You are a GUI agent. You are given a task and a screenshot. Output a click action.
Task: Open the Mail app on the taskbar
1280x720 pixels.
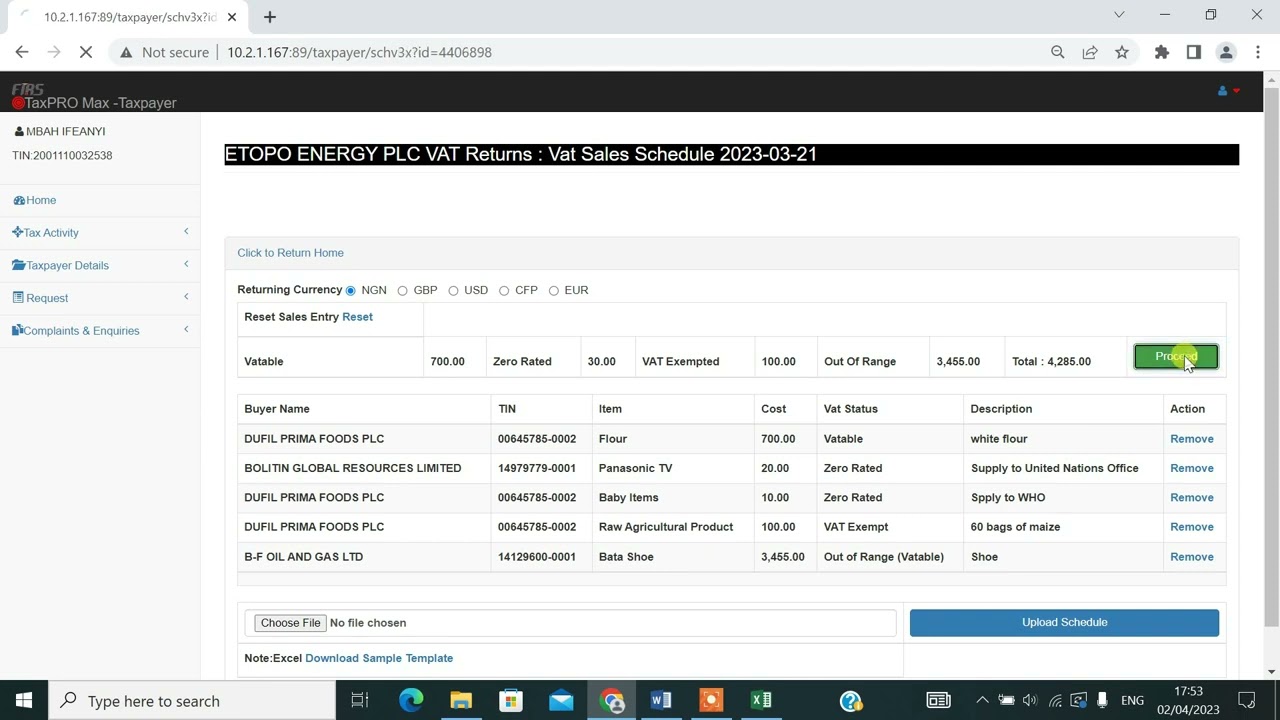click(561, 700)
